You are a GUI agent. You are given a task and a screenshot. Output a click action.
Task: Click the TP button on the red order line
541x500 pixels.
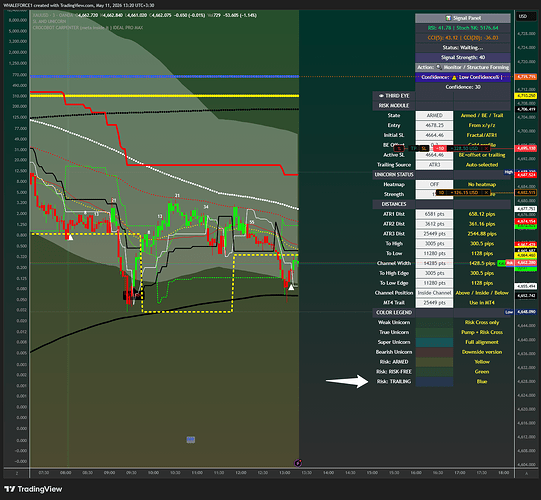coord(413,148)
